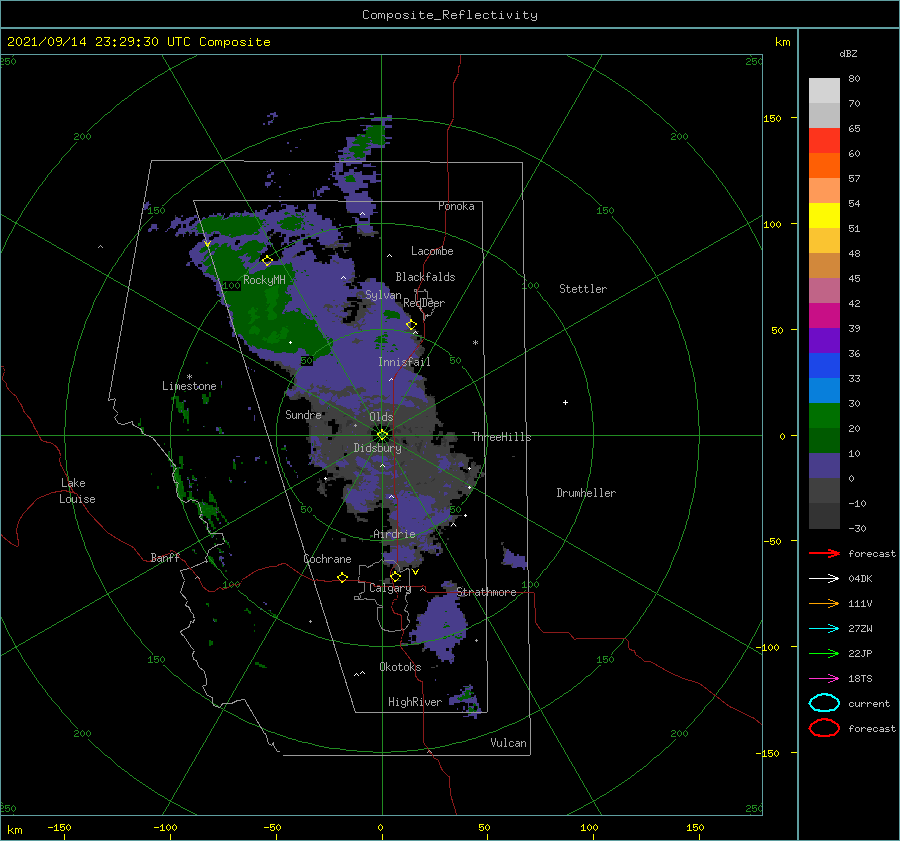Click the radar center diamond below Olds

click(382, 435)
